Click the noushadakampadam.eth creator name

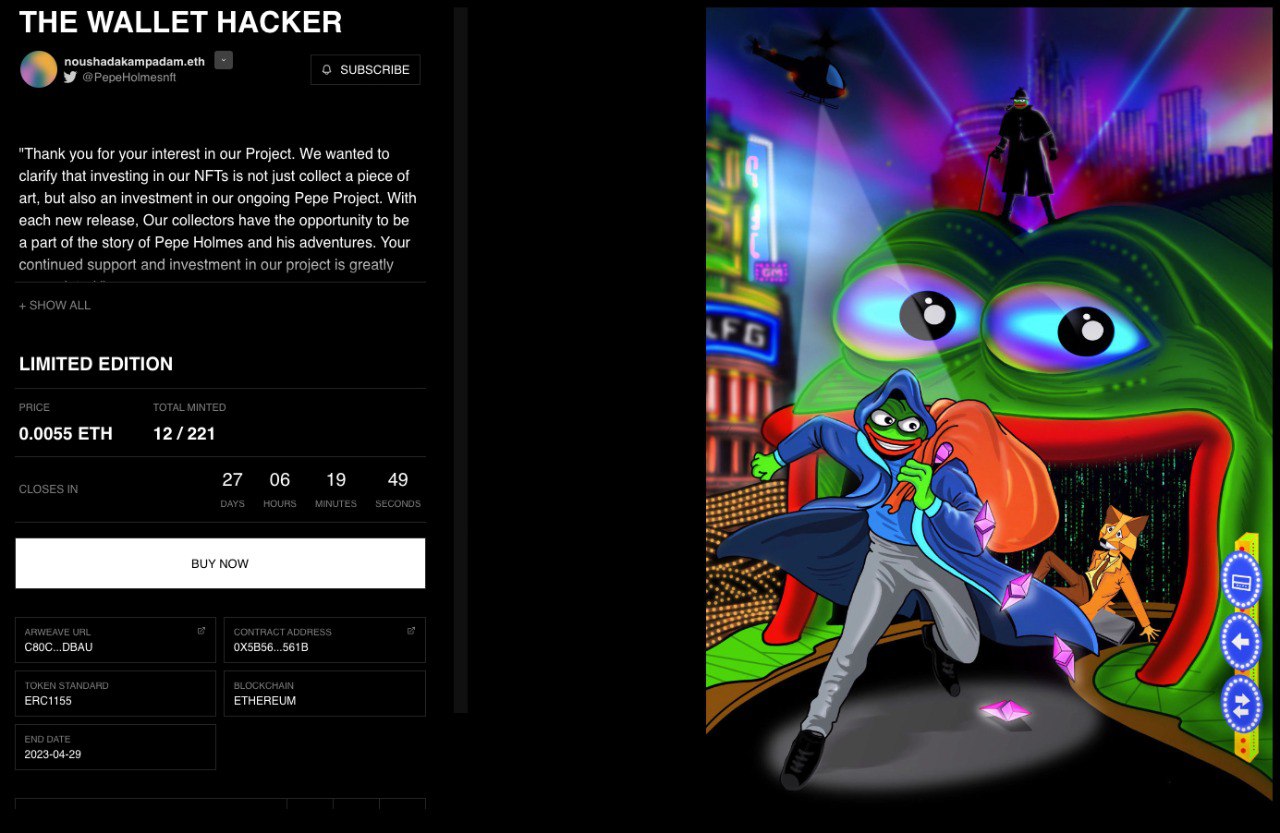pos(134,61)
